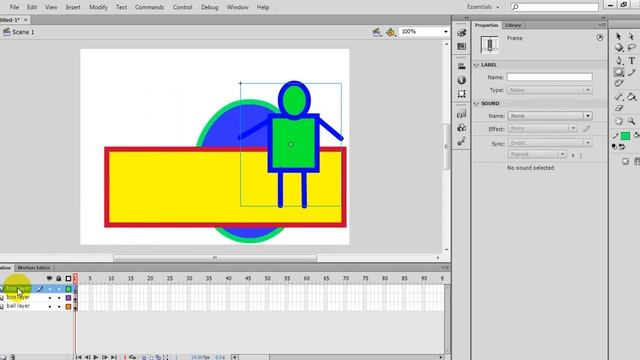Toggle Show or Hide All Layers eye
The image size is (640, 360).
[x=49, y=278]
